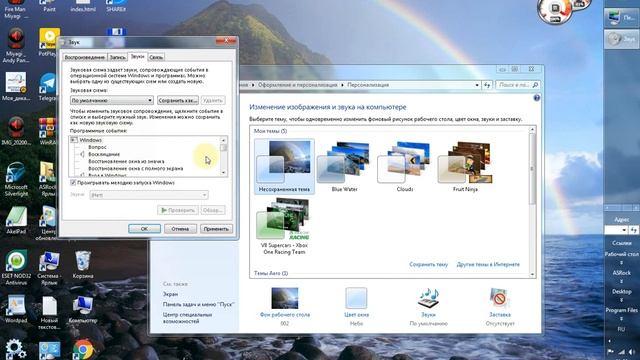
Task: Click the Применить button
Action: coord(216,229)
